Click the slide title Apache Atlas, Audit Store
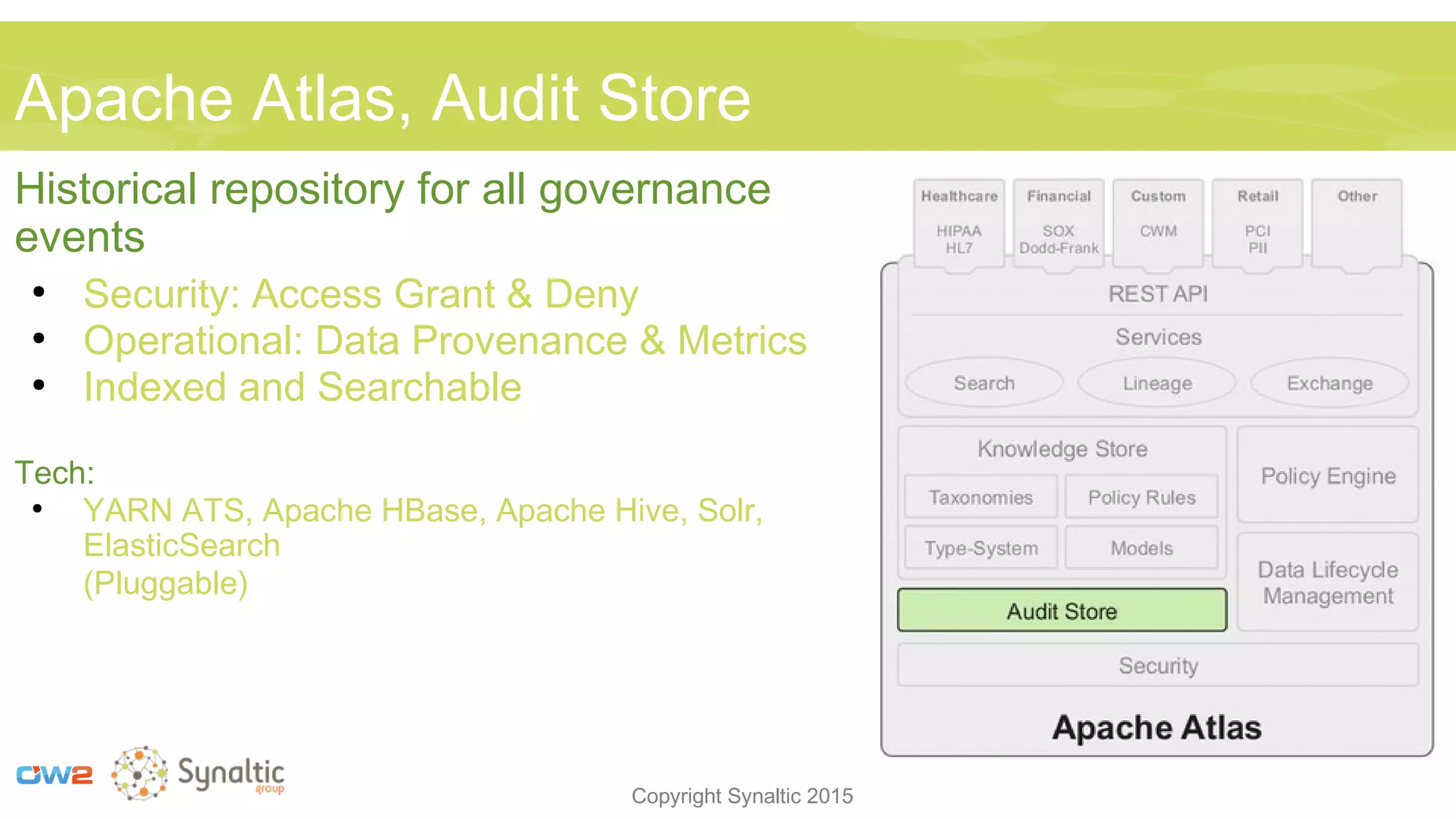This screenshot has width=1456, height=819. coord(383,98)
